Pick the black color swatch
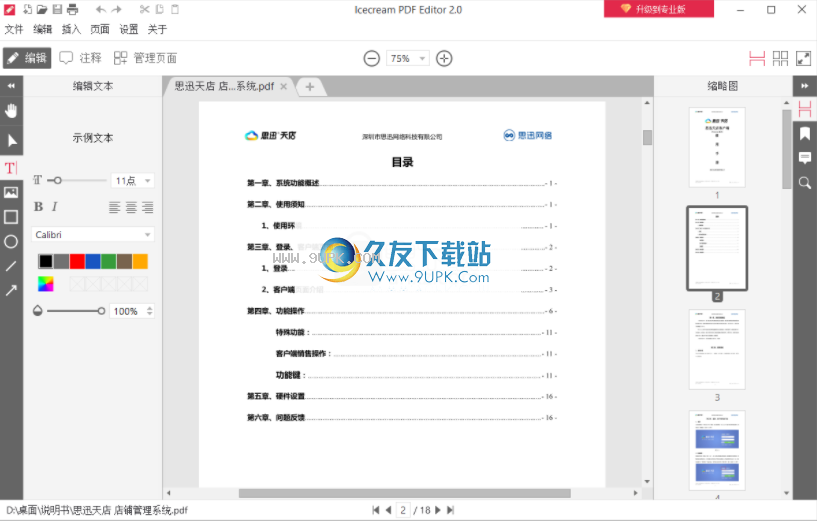 coord(46,261)
